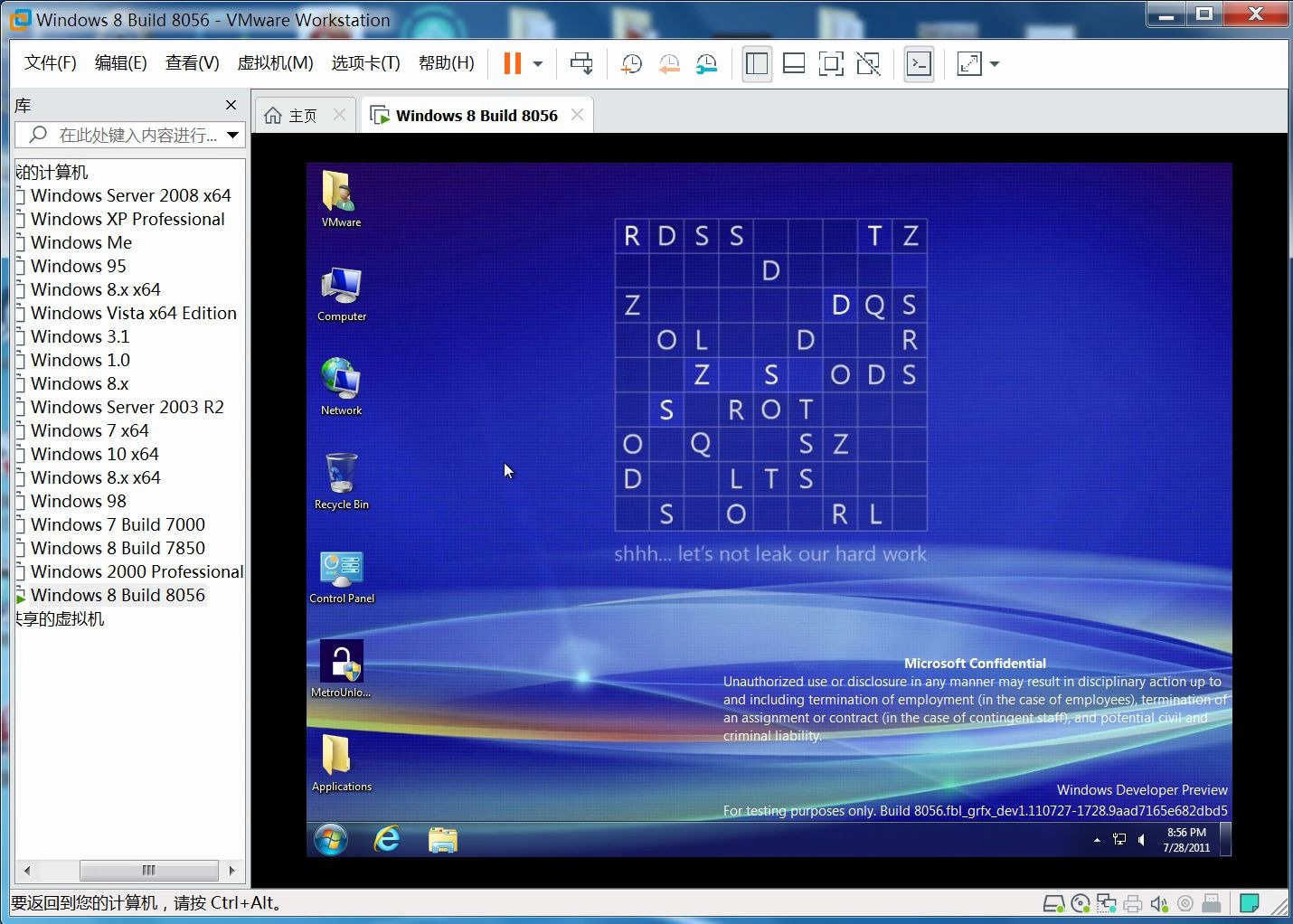
Task: Enter full screen mode
Action: tap(831, 63)
